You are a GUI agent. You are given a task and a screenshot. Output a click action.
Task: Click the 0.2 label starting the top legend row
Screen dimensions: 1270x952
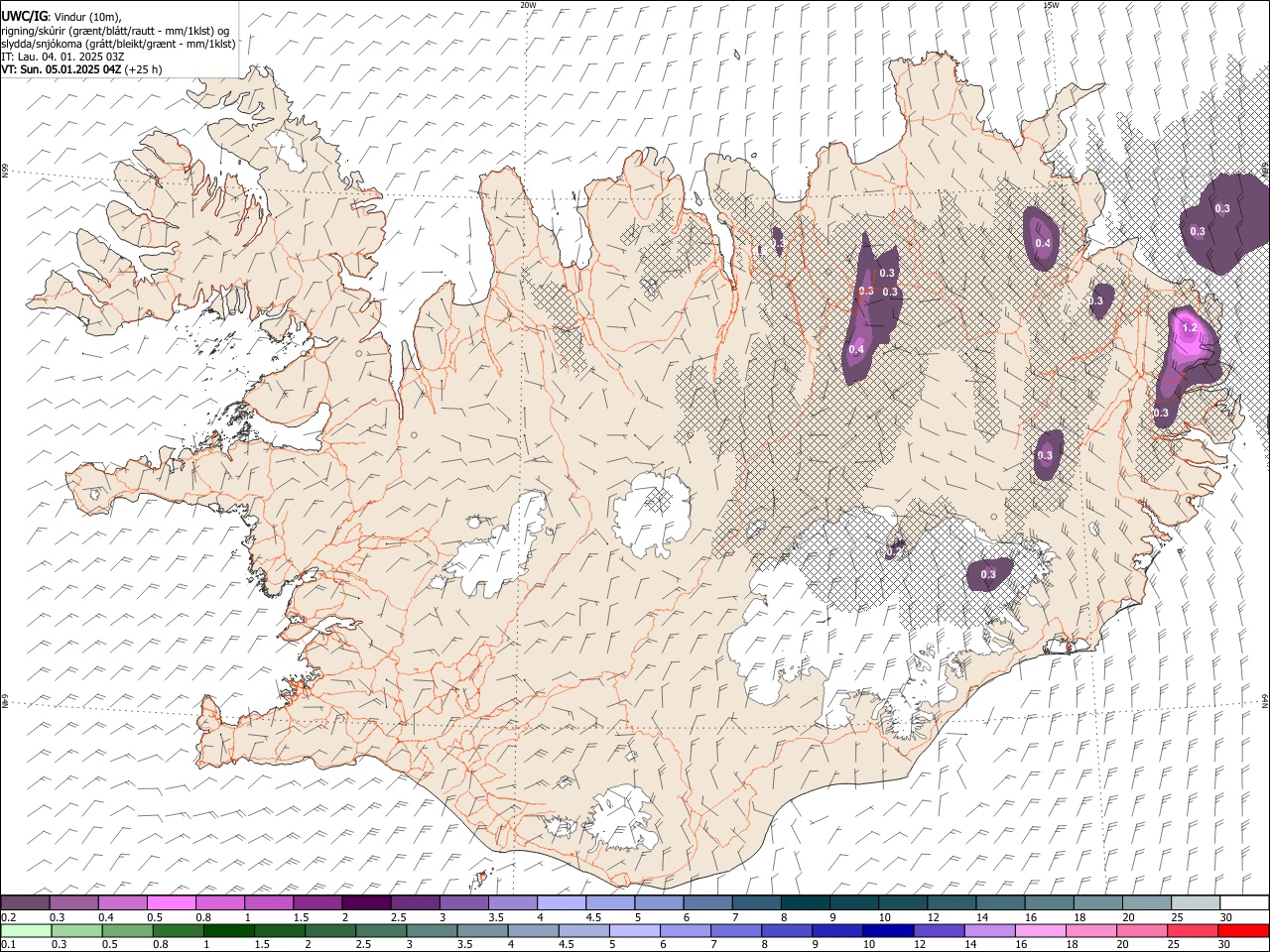pos(8,917)
